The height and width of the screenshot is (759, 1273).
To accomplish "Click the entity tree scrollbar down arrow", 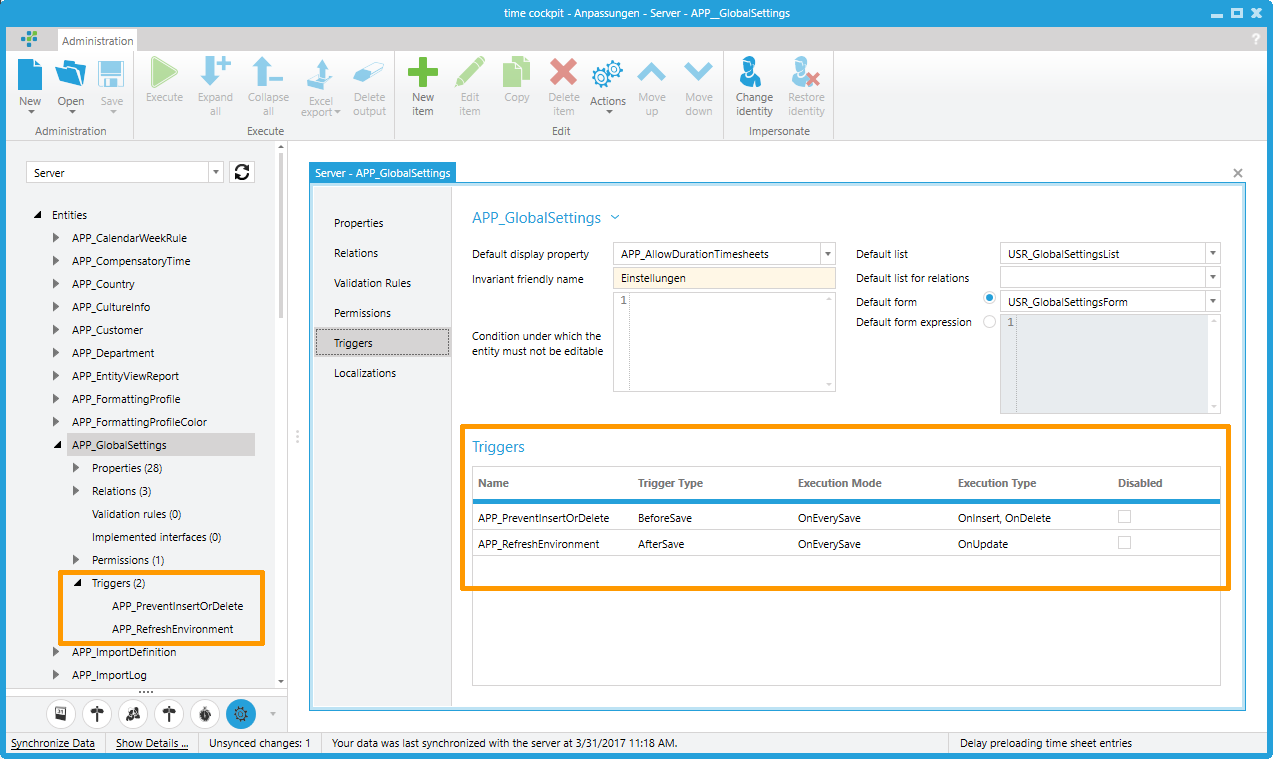I will point(280,681).
